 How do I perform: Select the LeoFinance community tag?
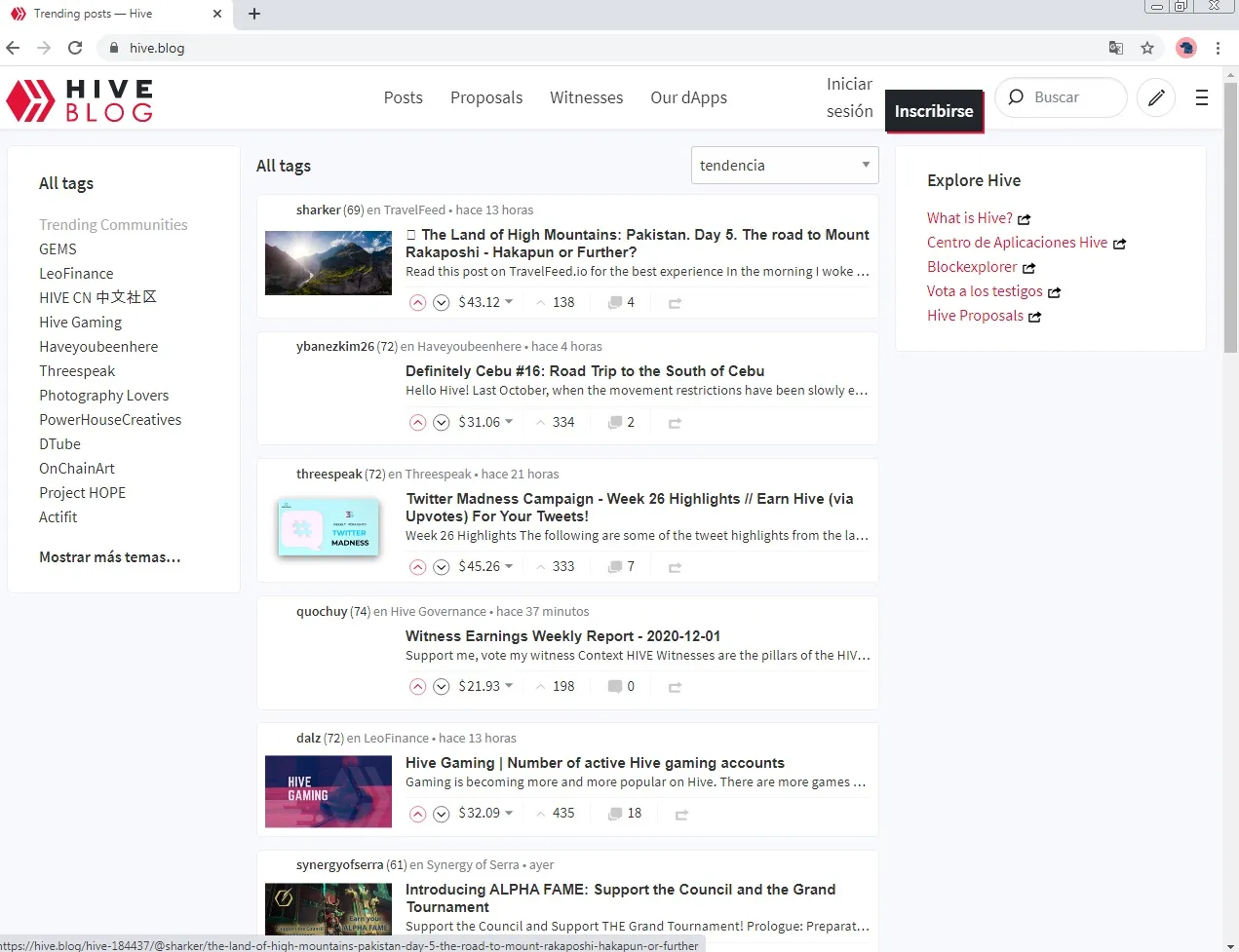point(76,274)
